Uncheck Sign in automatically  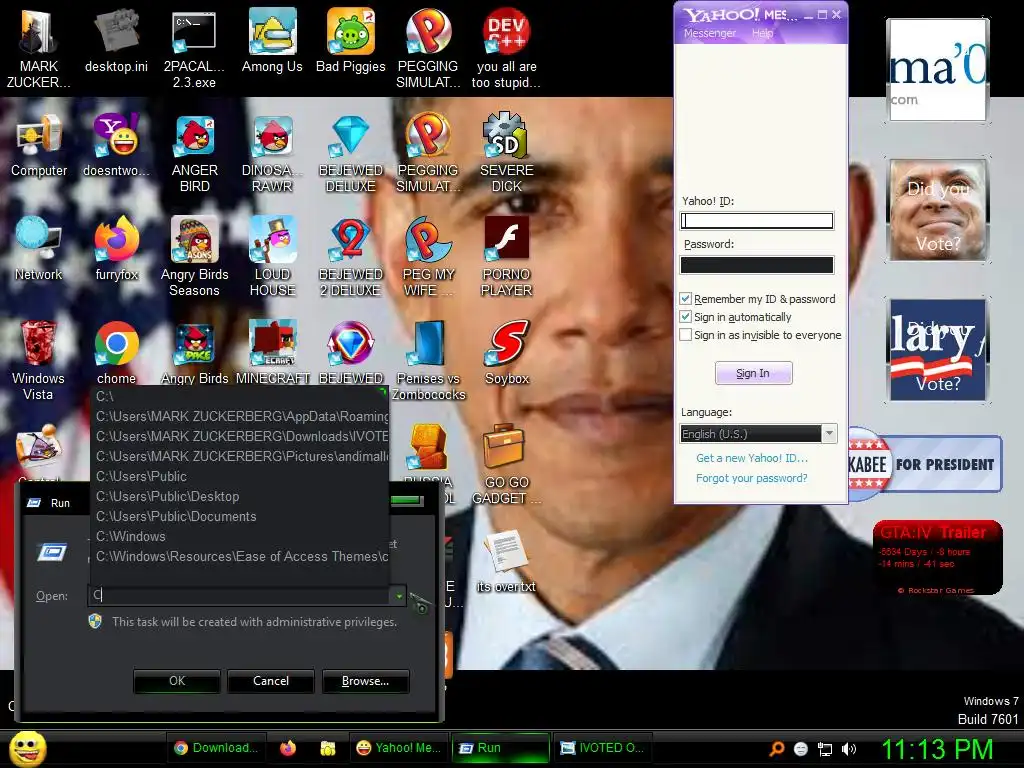[685, 317]
